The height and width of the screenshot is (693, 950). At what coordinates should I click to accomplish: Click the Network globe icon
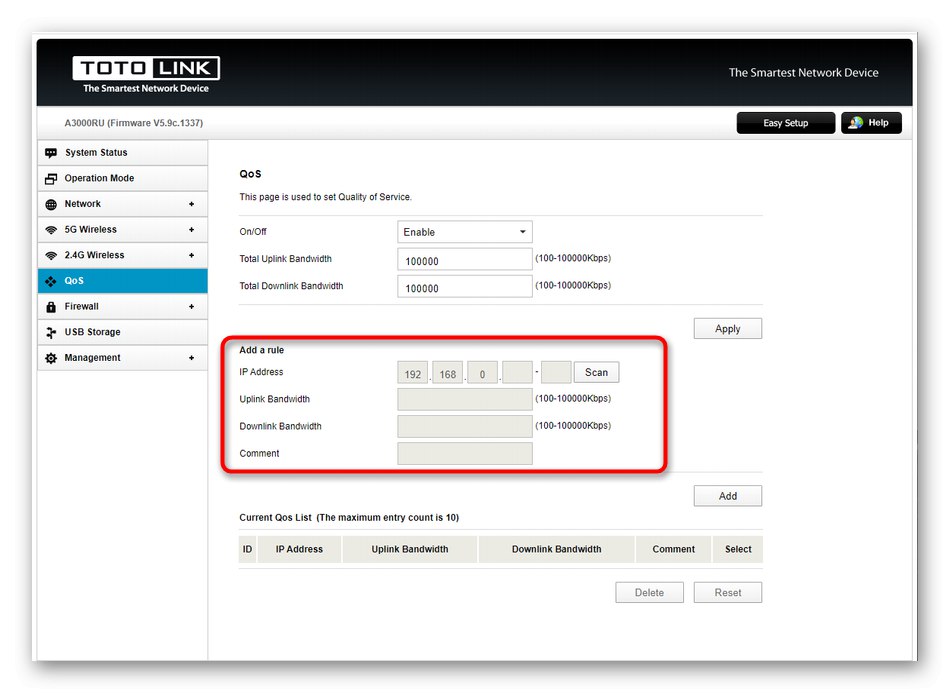[x=51, y=204]
